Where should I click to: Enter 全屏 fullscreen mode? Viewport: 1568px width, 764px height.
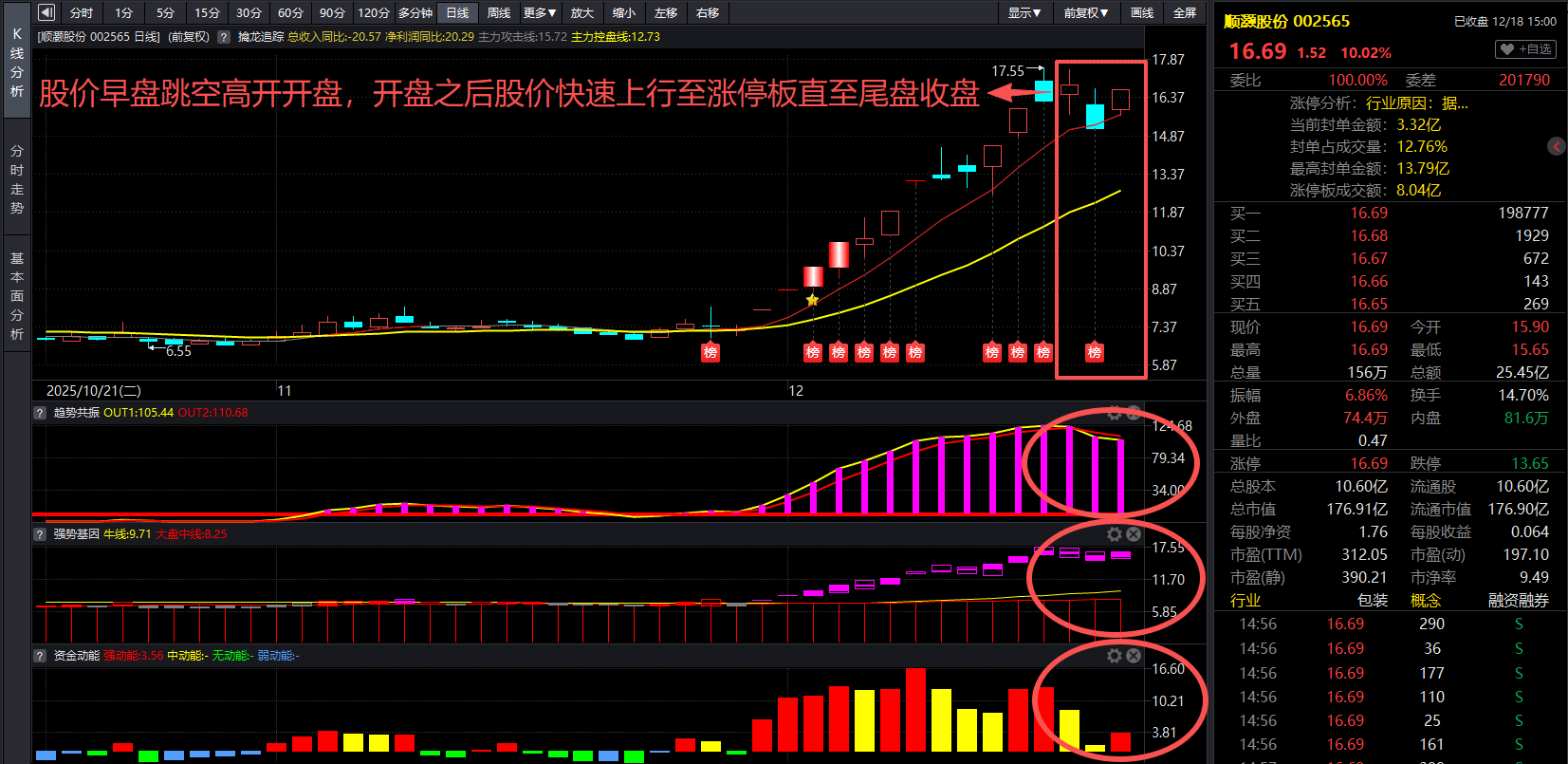(1185, 12)
